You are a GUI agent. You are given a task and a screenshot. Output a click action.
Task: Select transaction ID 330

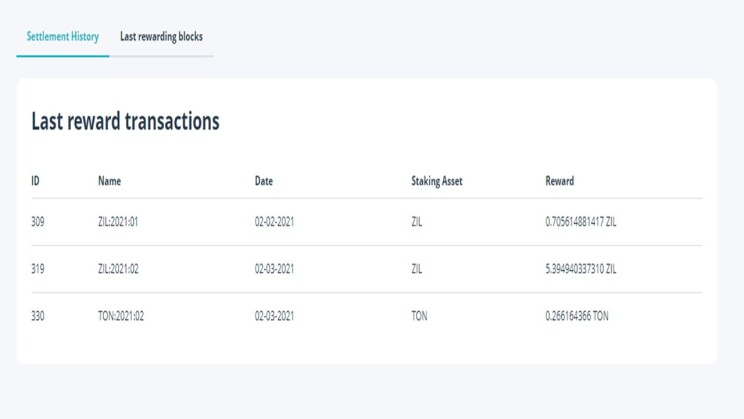pos(38,316)
